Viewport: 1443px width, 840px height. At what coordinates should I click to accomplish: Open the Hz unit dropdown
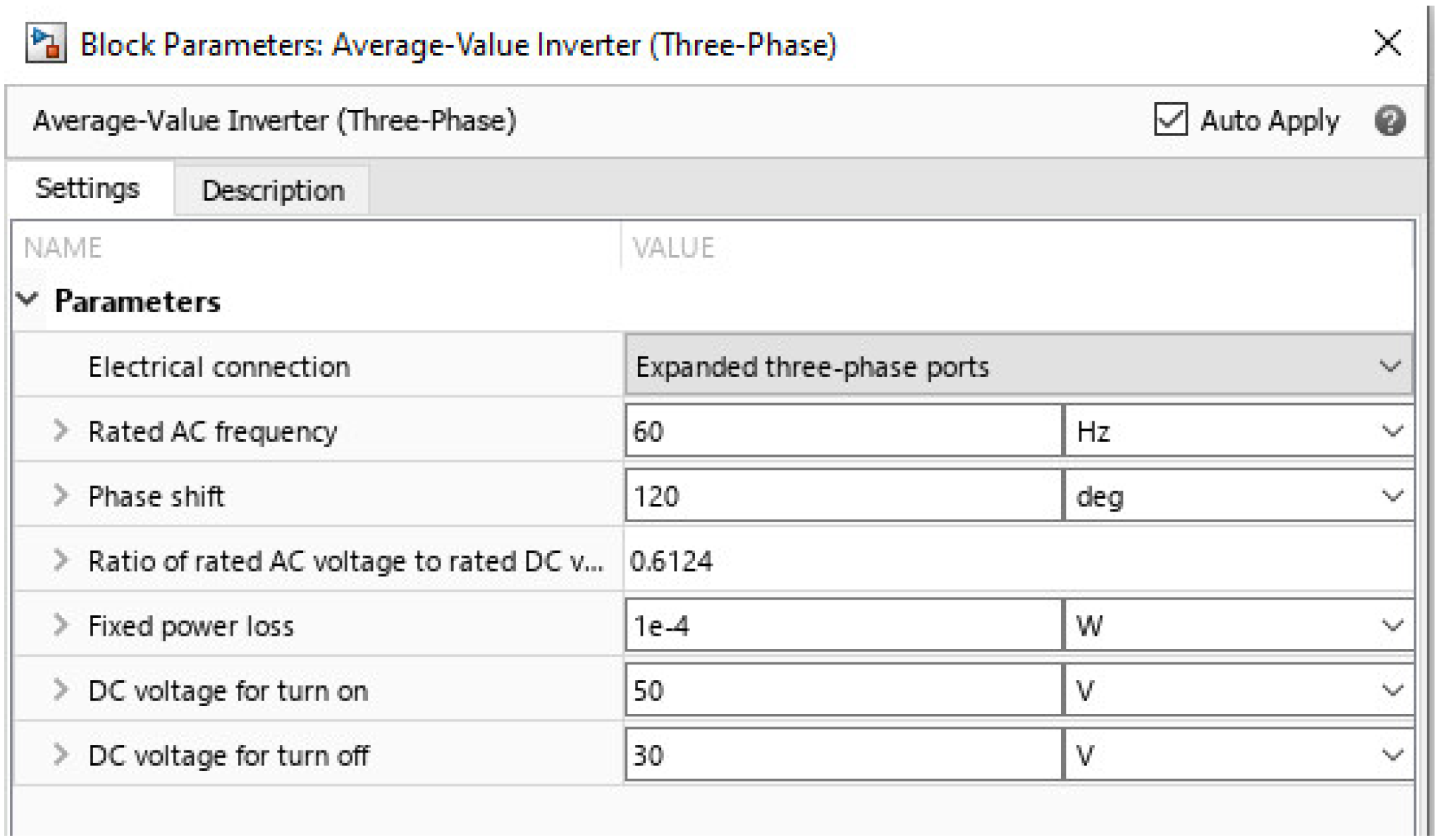[1239, 431]
